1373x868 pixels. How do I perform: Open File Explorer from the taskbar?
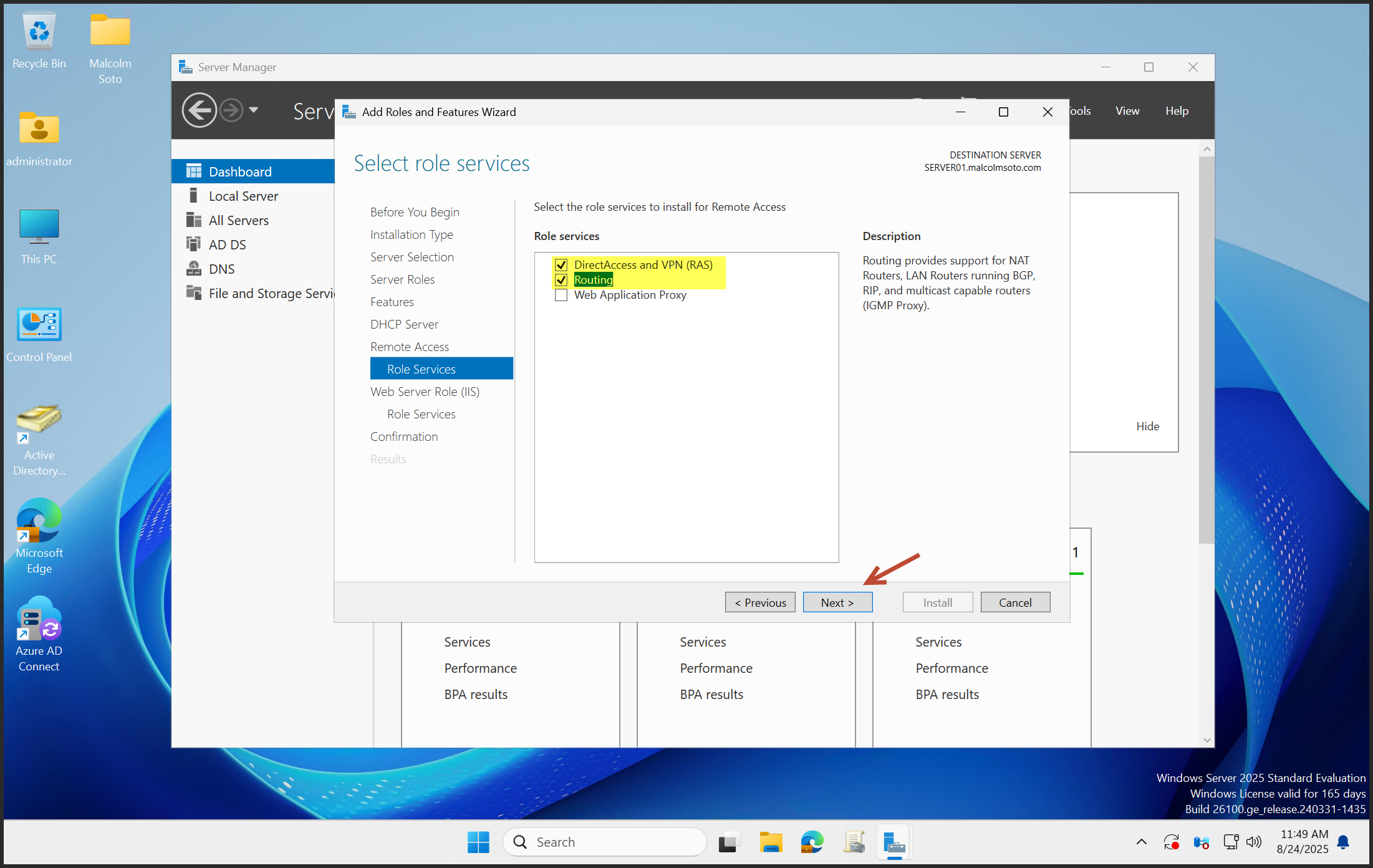click(771, 842)
